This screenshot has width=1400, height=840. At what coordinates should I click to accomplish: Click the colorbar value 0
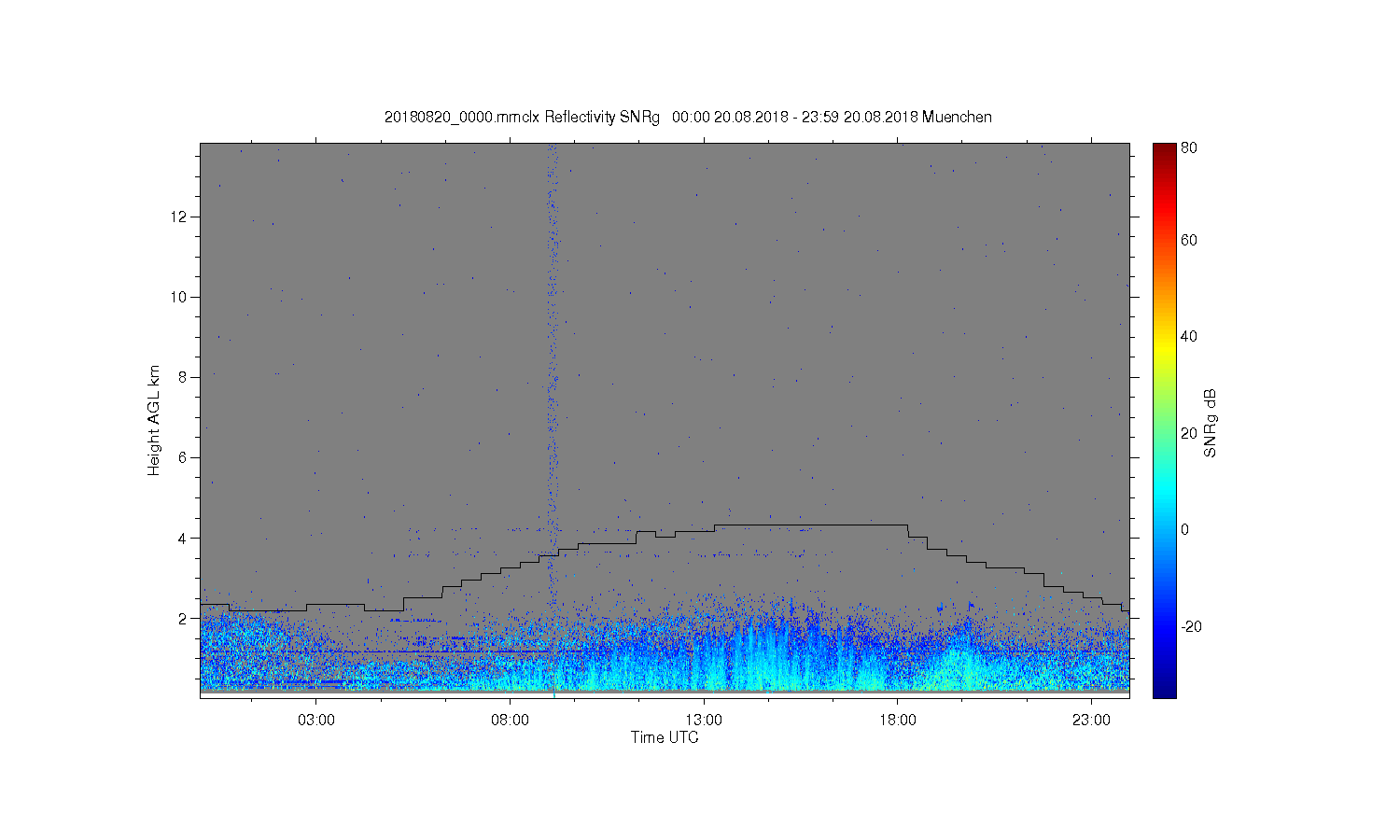tap(1184, 529)
